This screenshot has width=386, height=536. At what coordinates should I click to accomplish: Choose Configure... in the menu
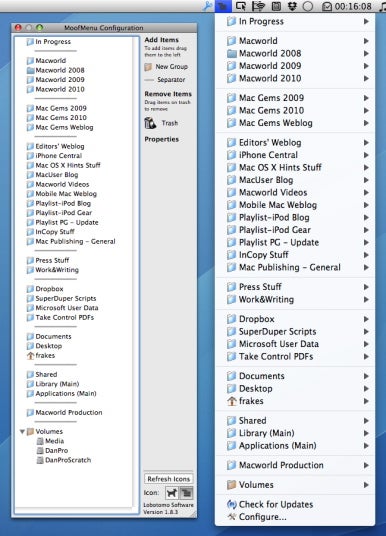coord(295,517)
